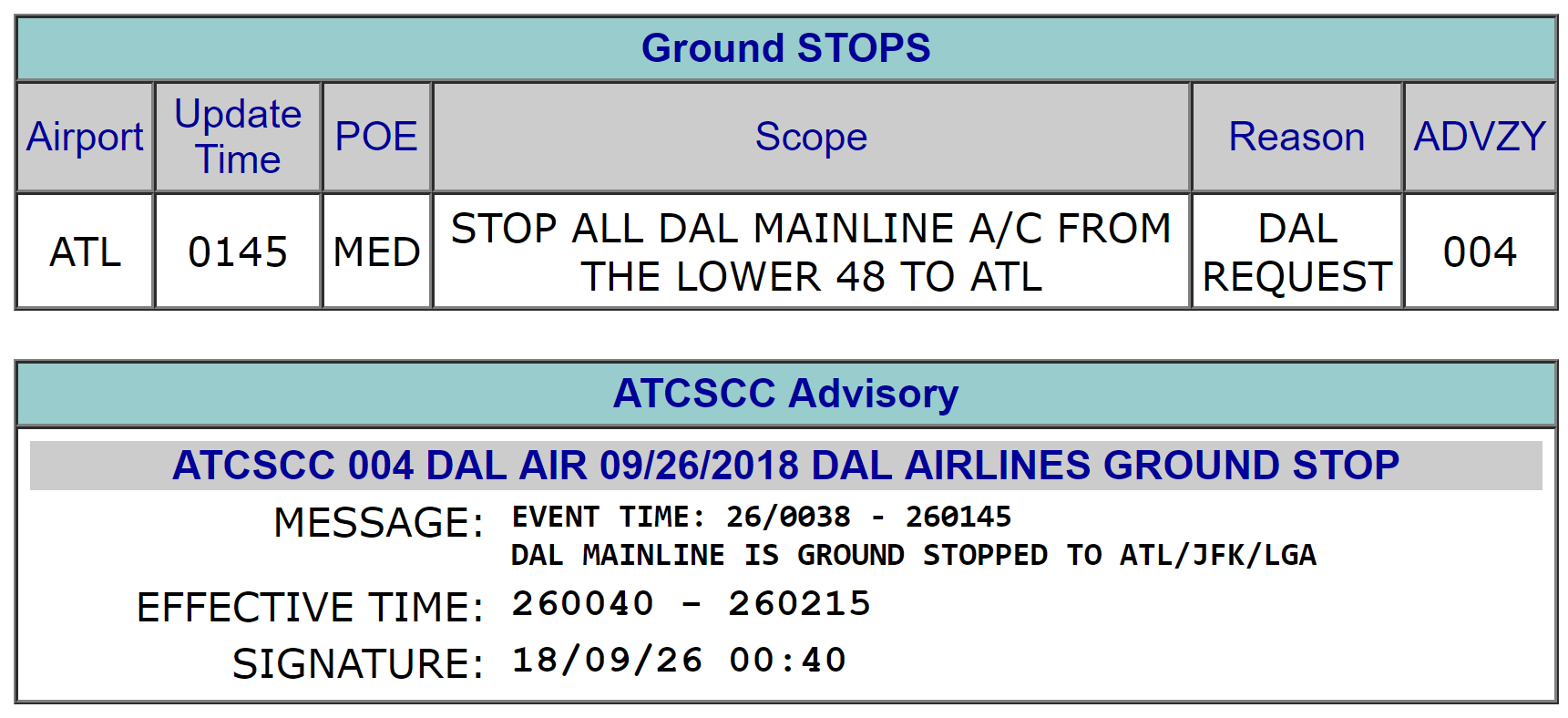Image resolution: width=1568 pixels, height=718 pixels.
Task: Click the MED POE cell
Action: click(376, 251)
